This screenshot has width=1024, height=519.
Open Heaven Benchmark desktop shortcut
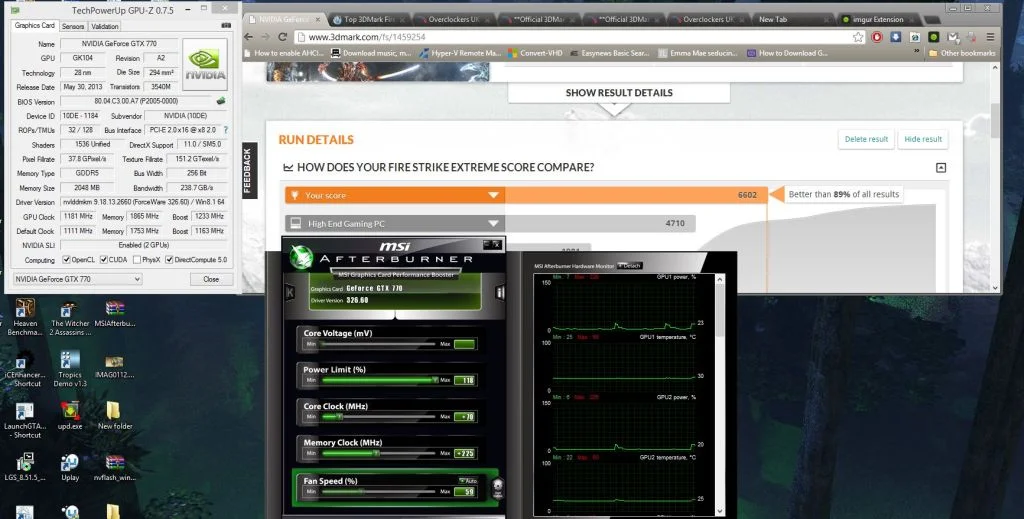coord(25,317)
